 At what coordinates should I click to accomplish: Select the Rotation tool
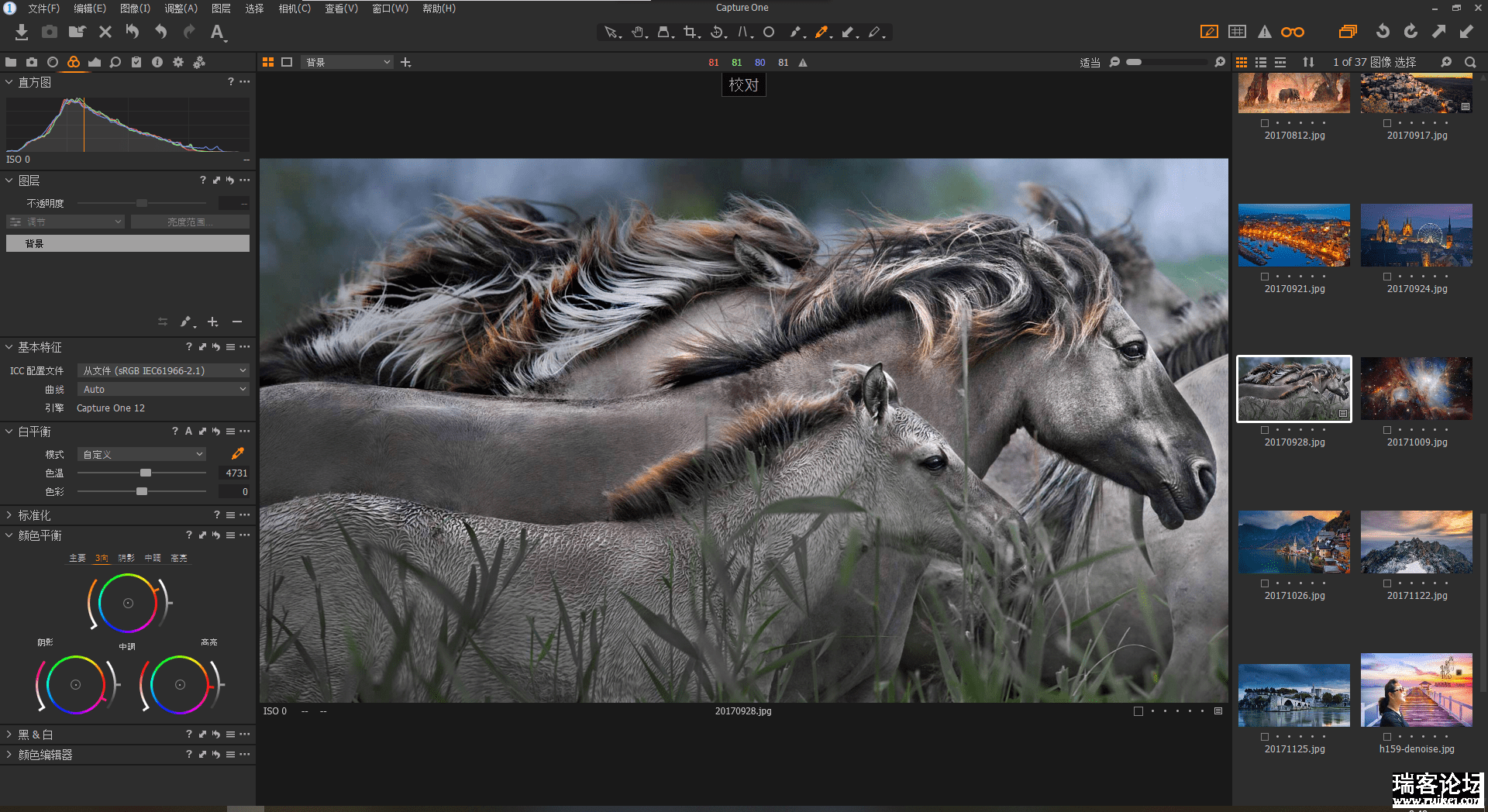718,32
